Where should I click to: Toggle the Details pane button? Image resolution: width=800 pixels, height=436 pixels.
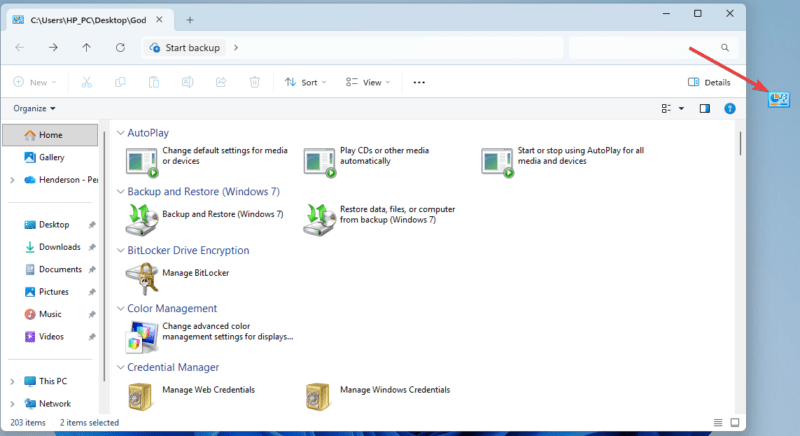[709, 82]
